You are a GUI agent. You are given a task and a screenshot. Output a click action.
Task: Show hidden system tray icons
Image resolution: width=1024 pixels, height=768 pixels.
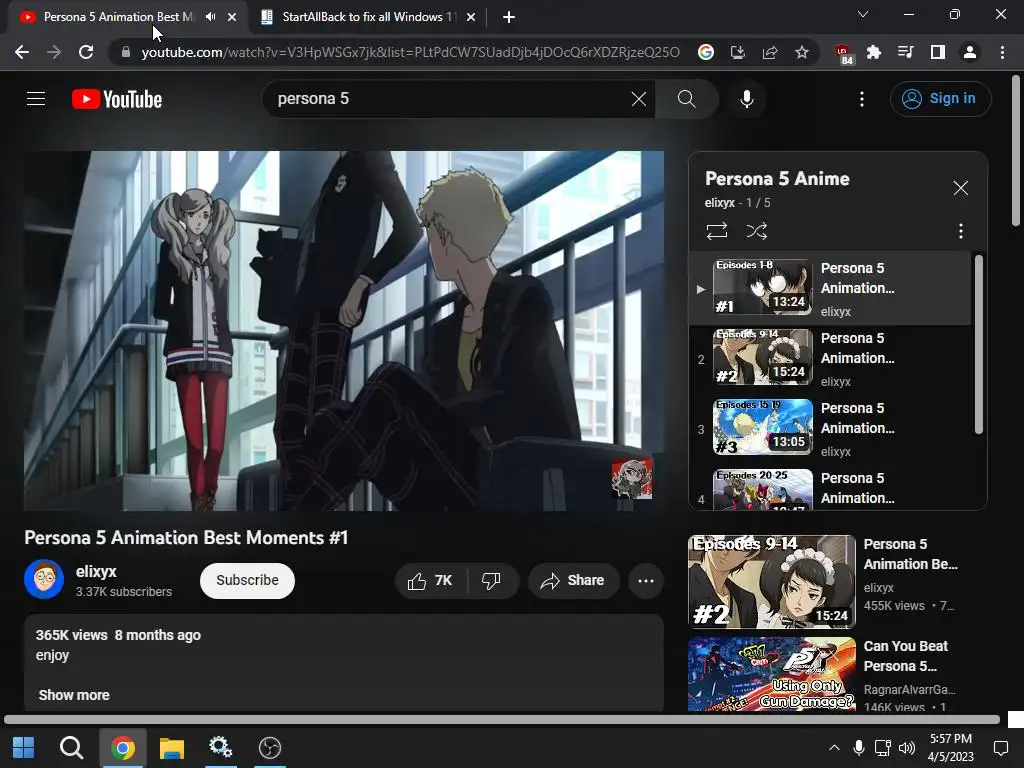(834, 747)
